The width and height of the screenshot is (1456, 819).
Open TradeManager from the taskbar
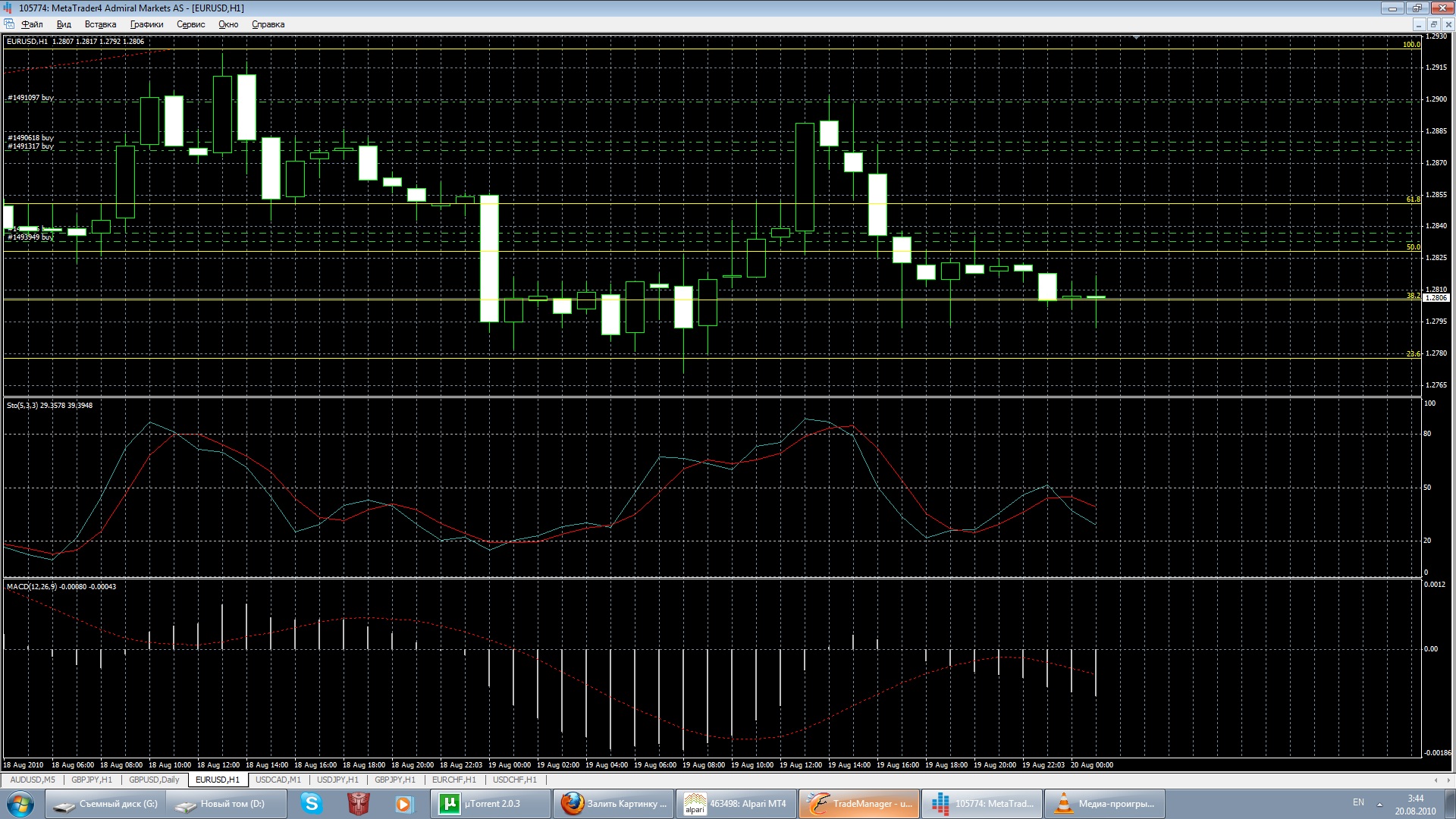[859, 803]
